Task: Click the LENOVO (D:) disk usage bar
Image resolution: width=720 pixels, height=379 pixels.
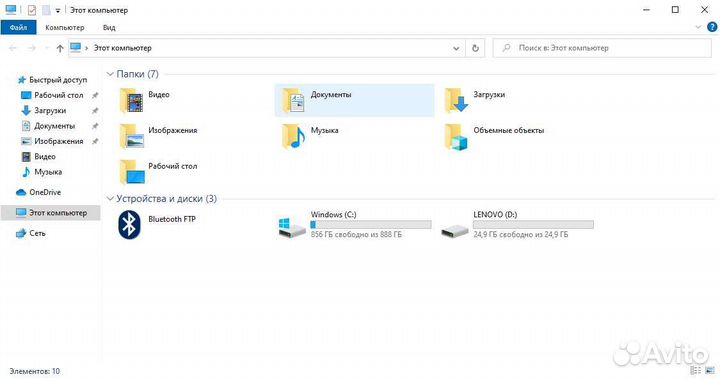Action: [x=533, y=225]
